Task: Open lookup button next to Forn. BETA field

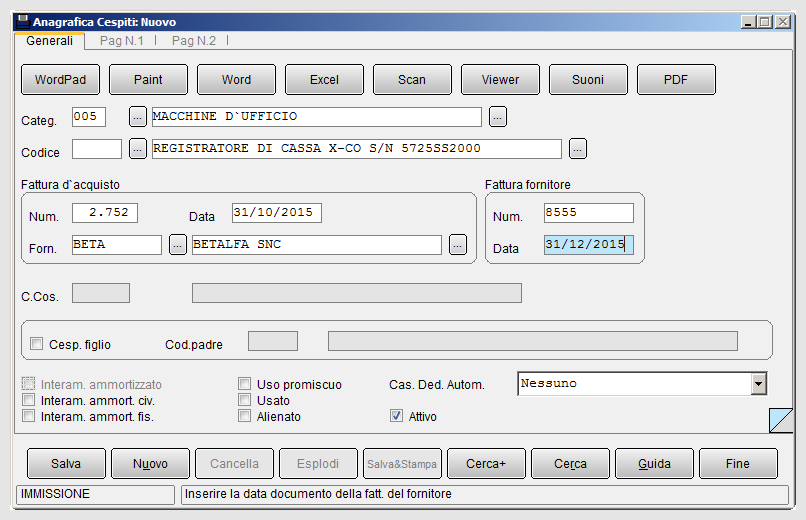Action: click(178, 245)
